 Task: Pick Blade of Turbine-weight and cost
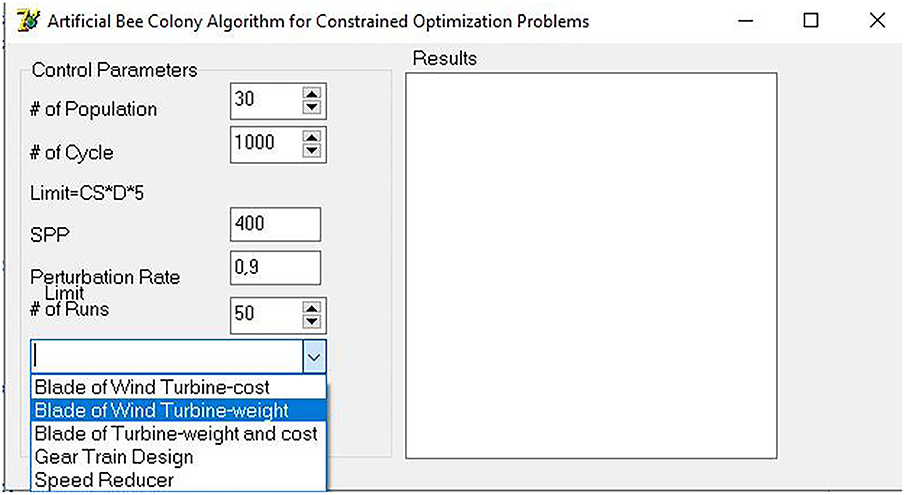click(x=176, y=433)
